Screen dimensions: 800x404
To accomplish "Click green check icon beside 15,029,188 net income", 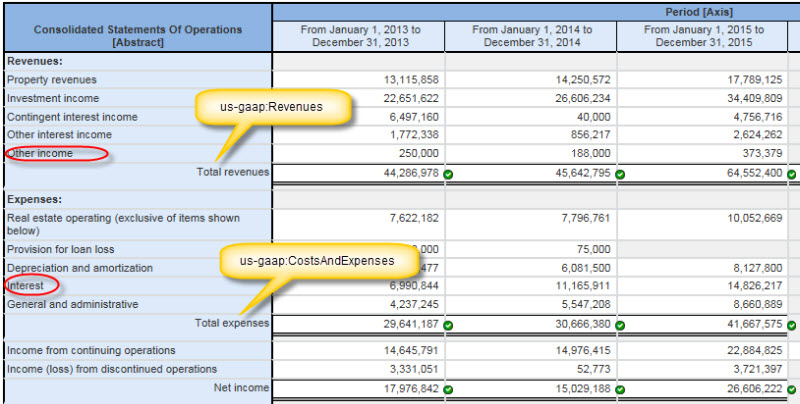I will click(x=620, y=390).
